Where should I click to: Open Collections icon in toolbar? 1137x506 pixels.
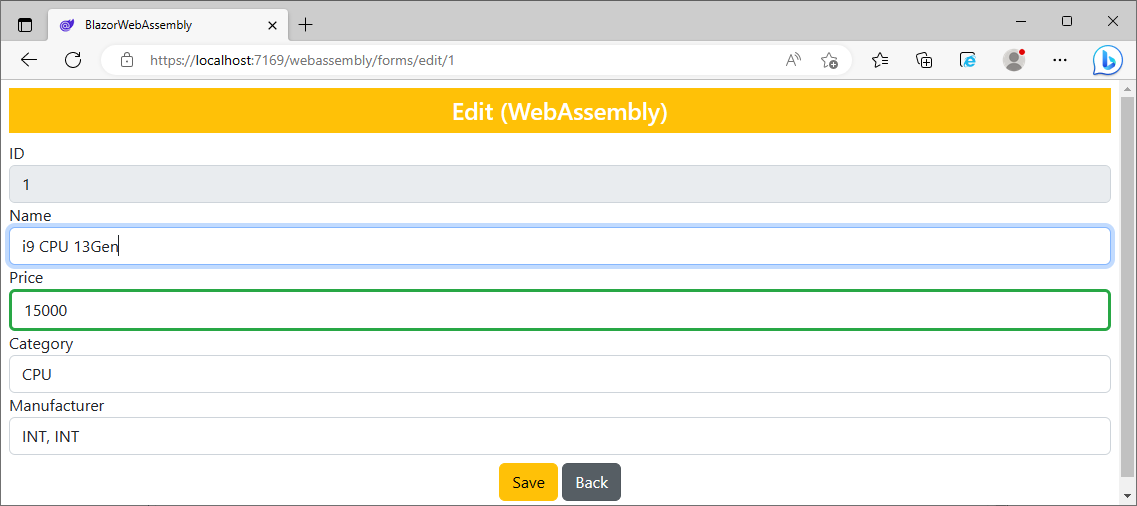click(925, 60)
